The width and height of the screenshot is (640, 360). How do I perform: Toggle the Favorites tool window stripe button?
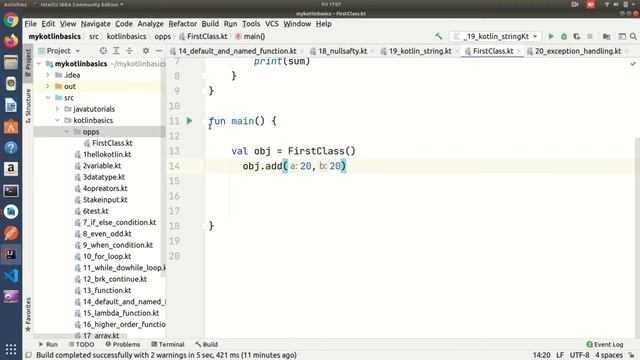coord(28,315)
